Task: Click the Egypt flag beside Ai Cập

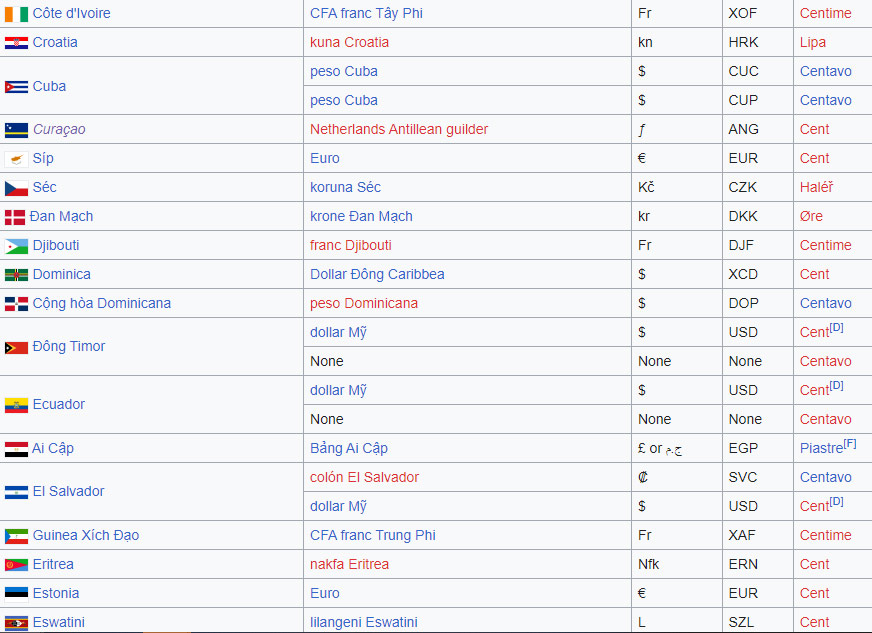Action: [16, 449]
